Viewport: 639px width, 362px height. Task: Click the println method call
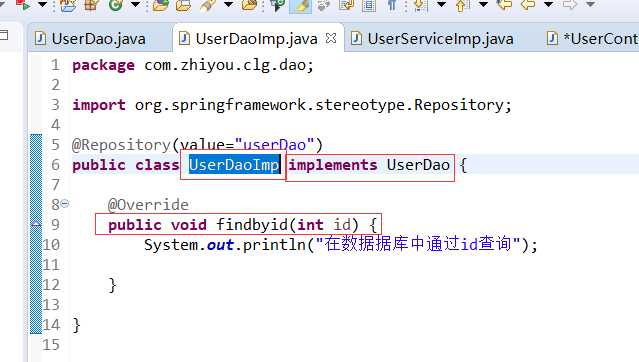(x=274, y=245)
